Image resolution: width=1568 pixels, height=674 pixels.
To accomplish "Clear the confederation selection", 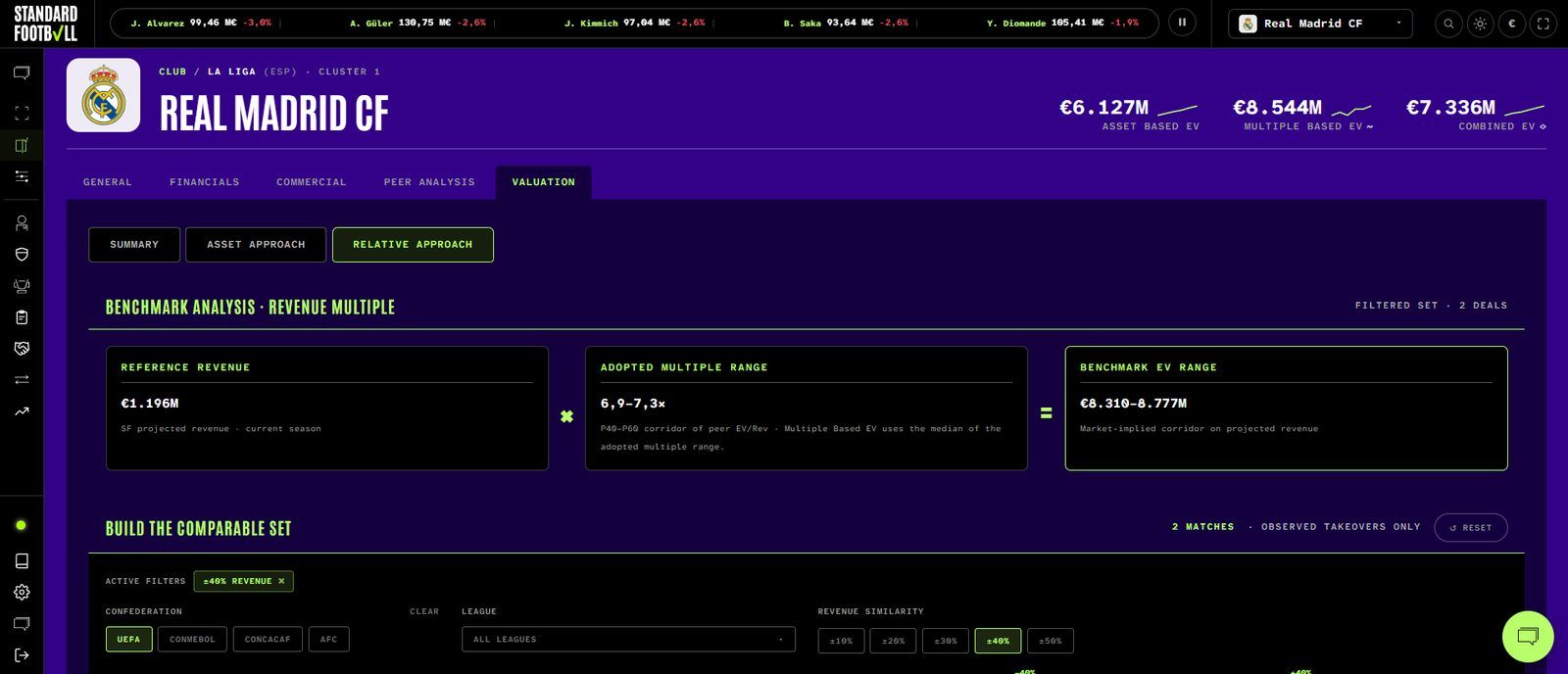I will pos(424,611).
